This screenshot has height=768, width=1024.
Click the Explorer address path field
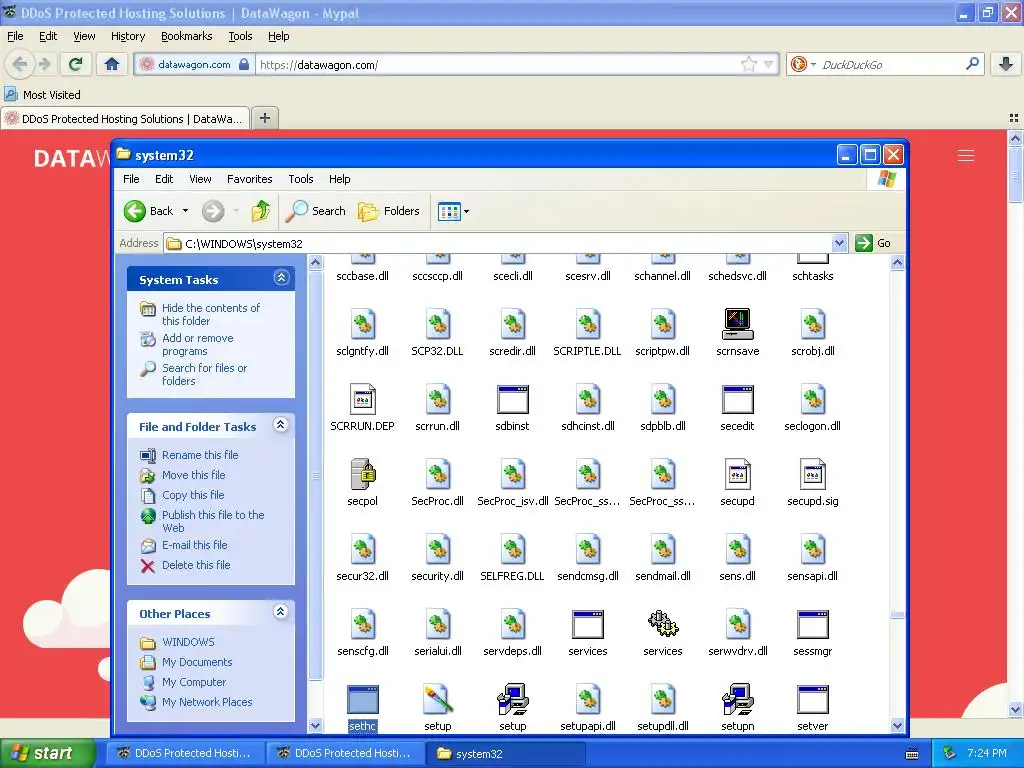pyautogui.click(x=499, y=244)
